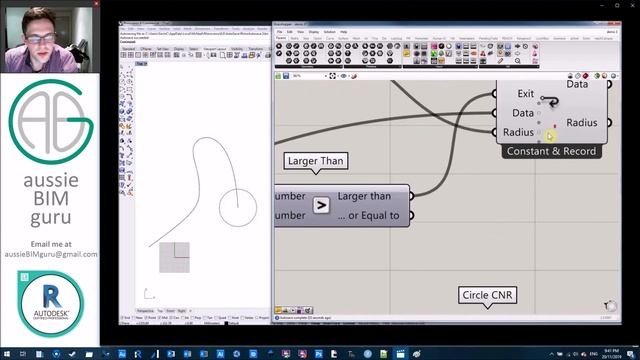Click zoom extents icon in Grasshopper canvas toolbar
This screenshot has width=640, height=360.
click(x=333, y=76)
